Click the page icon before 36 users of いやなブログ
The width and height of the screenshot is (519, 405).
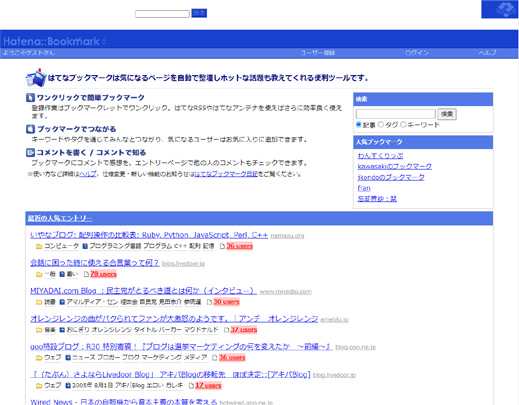click(x=222, y=246)
